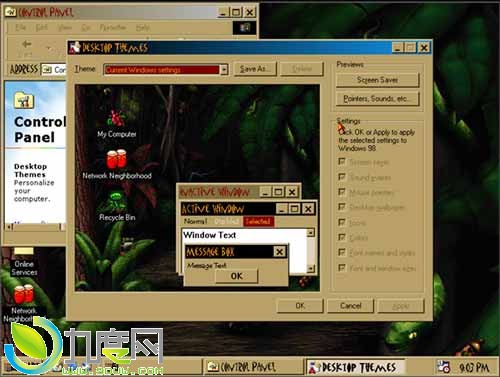Click the "Message Text" label in preview

click(x=207, y=265)
